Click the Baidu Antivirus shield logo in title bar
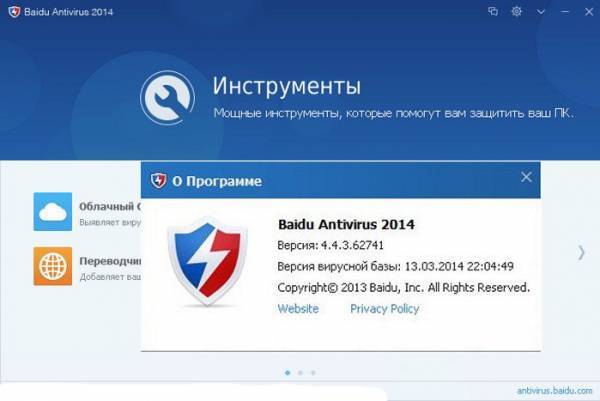This screenshot has width=600, height=401. [14, 12]
